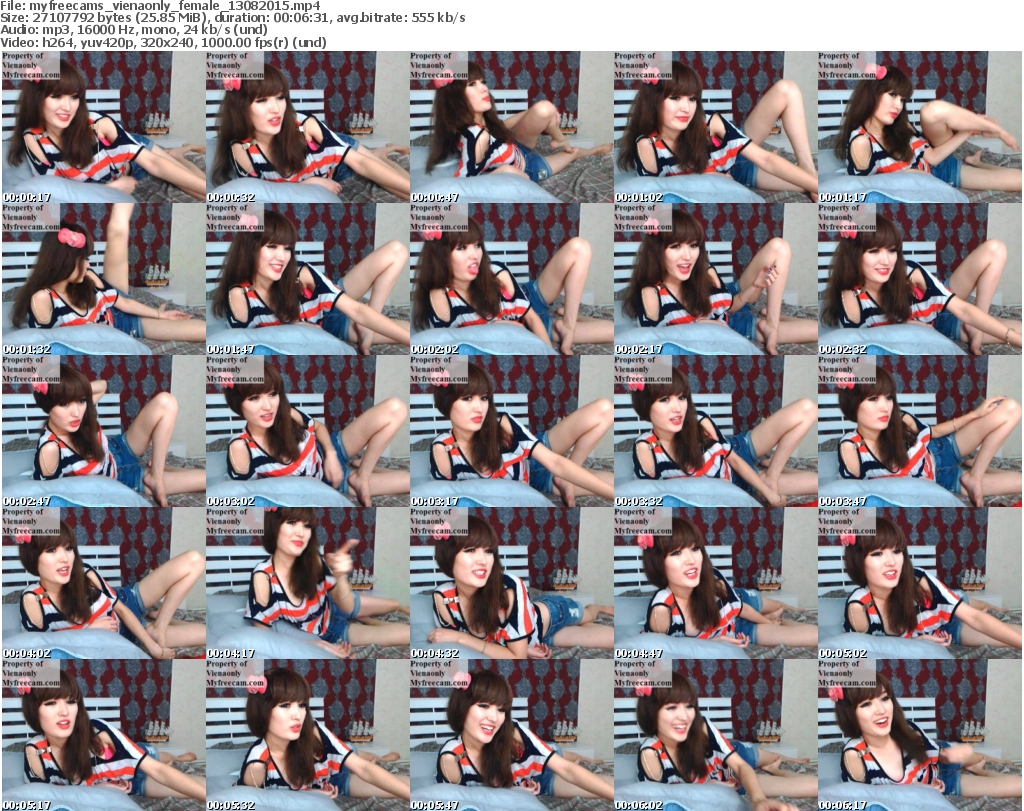The image size is (1024, 811).
Task: Open the last frame stamped 00:06:17
Action: coord(920,735)
